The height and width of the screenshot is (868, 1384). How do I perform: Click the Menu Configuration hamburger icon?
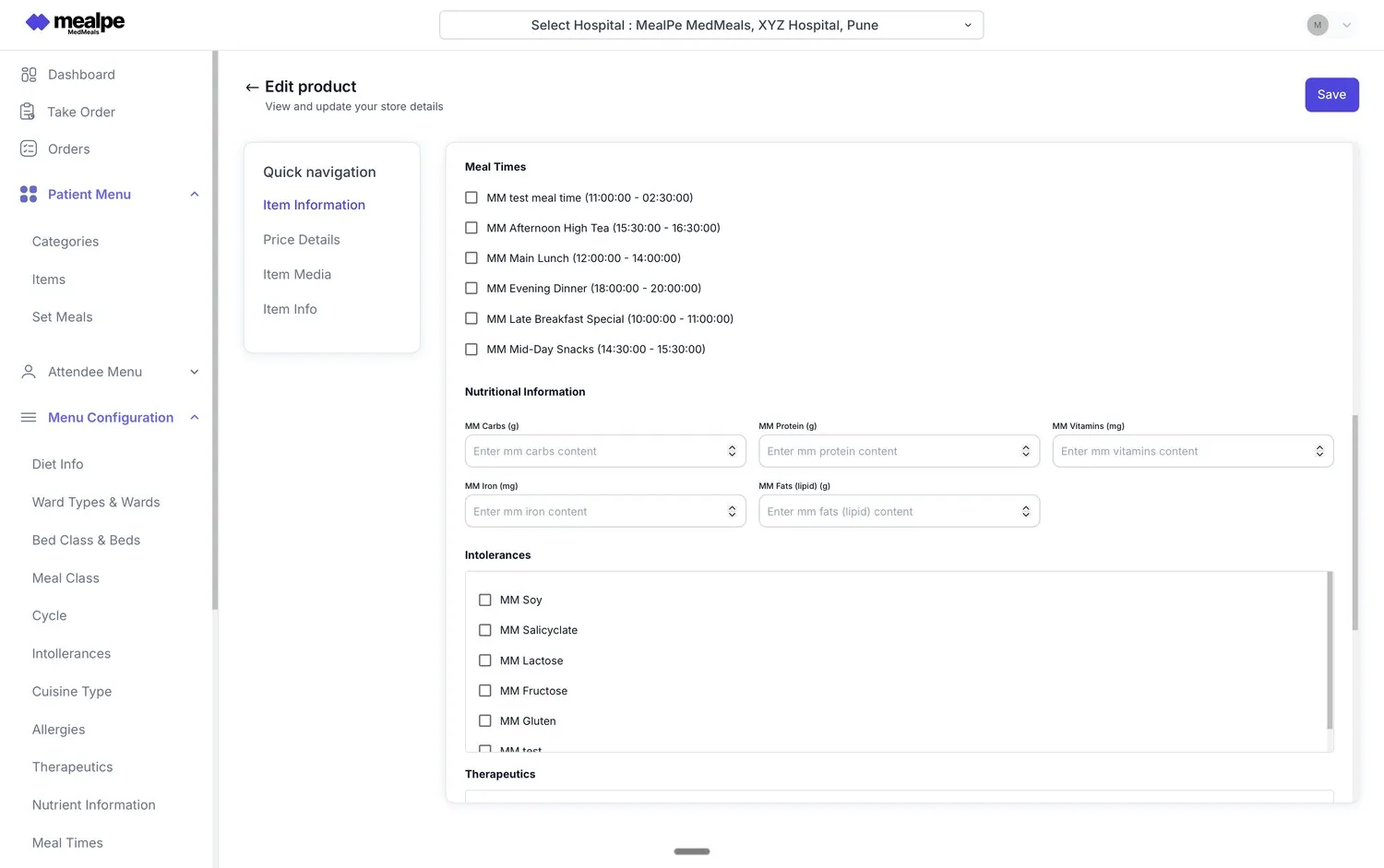(x=29, y=417)
